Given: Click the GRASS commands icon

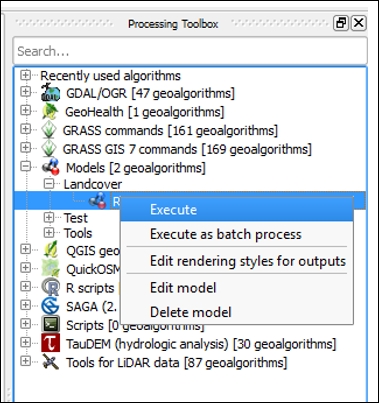Looking at the screenshot, I should coord(49,130).
